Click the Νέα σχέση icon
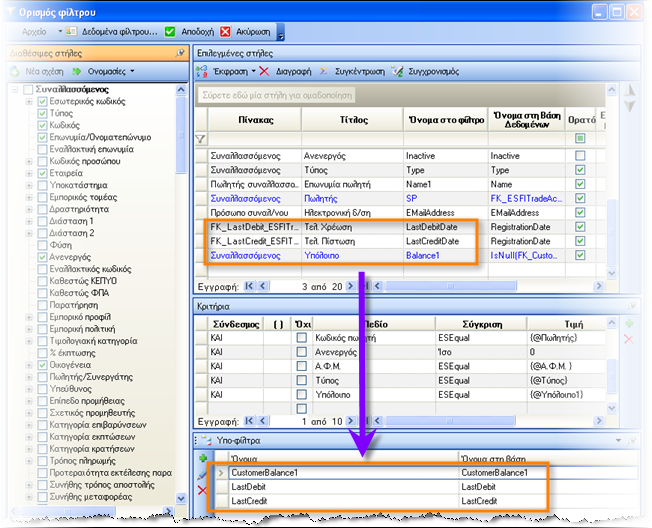 pyautogui.click(x=15, y=72)
